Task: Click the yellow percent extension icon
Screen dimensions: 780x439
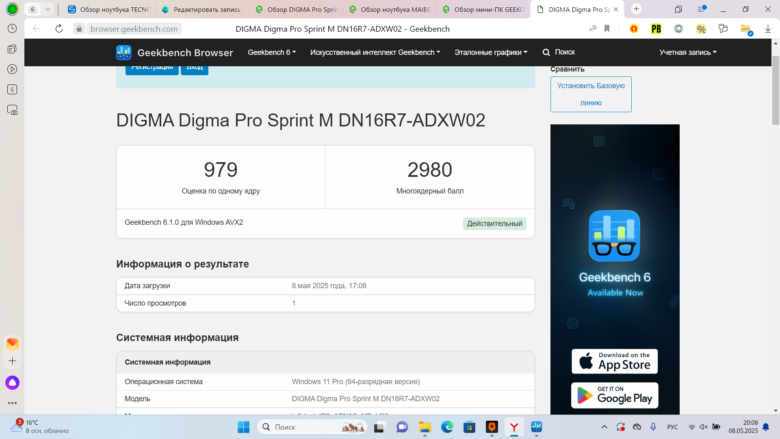Action: pyautogui.click(x=701, y=29)
